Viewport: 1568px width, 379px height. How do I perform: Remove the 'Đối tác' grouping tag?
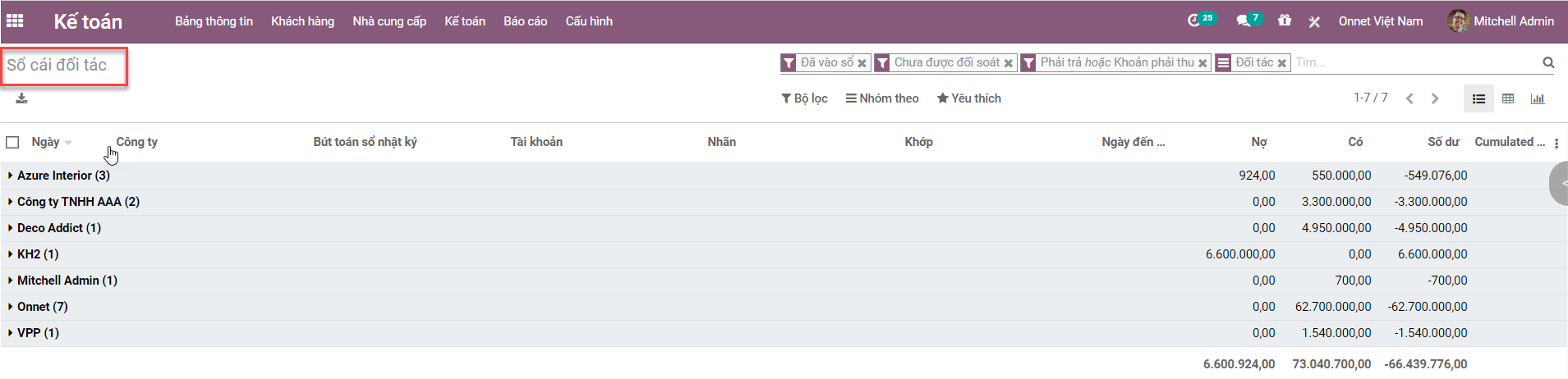tap(1281, 63)
